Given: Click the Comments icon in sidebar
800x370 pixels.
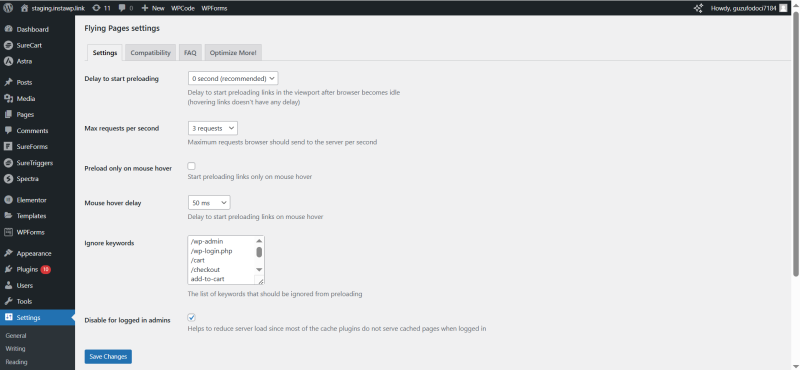Looking at the screenshot, I should [x=8, y=131].
